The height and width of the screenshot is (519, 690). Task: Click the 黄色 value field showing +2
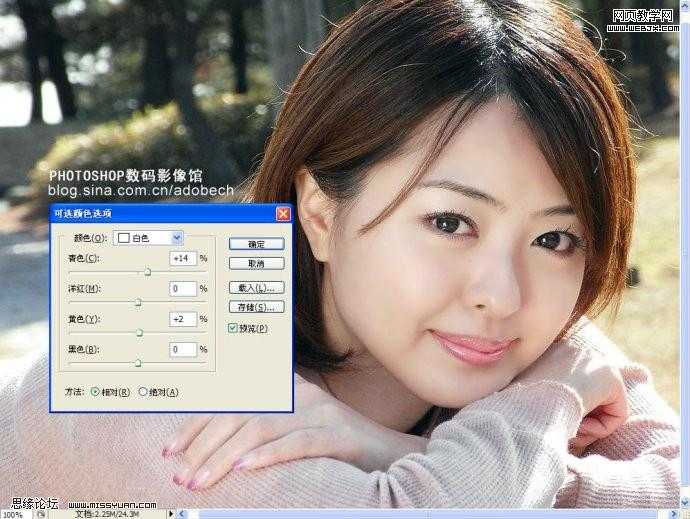[x=183, y=319]
